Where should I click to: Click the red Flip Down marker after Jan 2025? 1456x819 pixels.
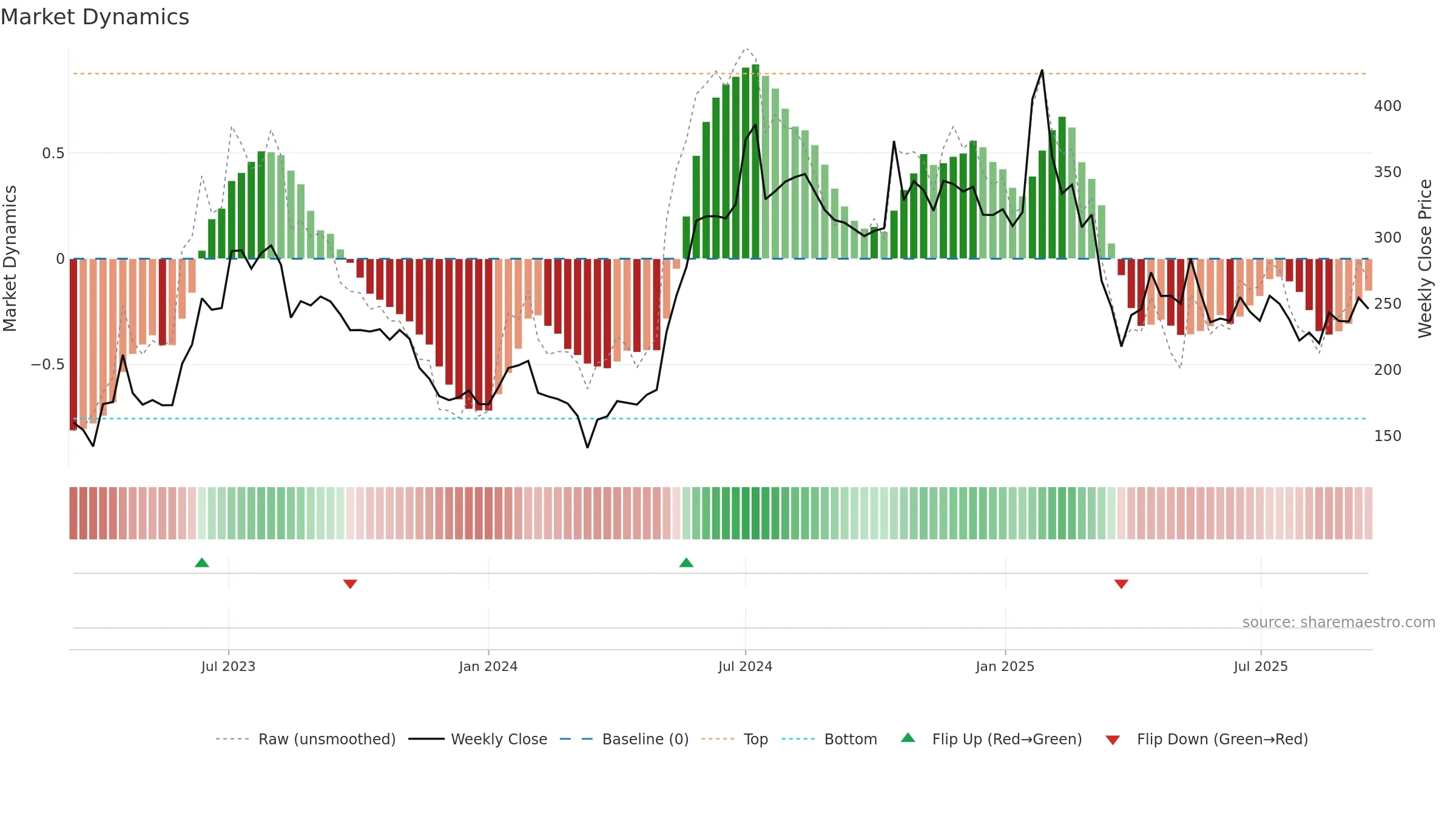1121,584
